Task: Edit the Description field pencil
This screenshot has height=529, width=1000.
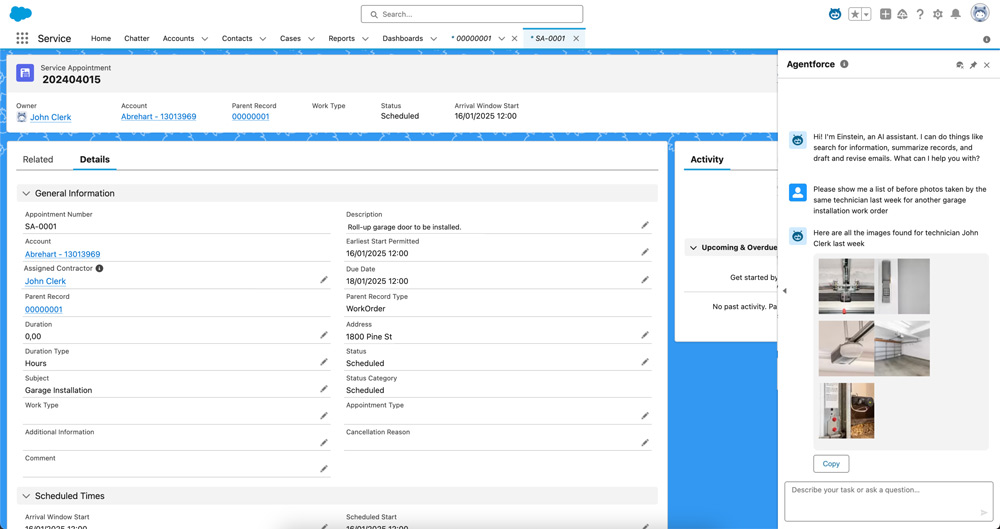Action: [645, 225]
